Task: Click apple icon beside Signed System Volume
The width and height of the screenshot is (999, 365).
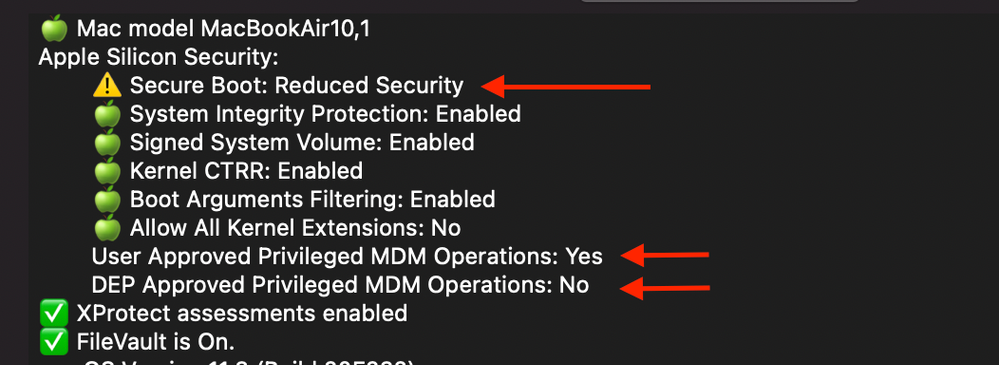Action: click(x=107, y=142)
